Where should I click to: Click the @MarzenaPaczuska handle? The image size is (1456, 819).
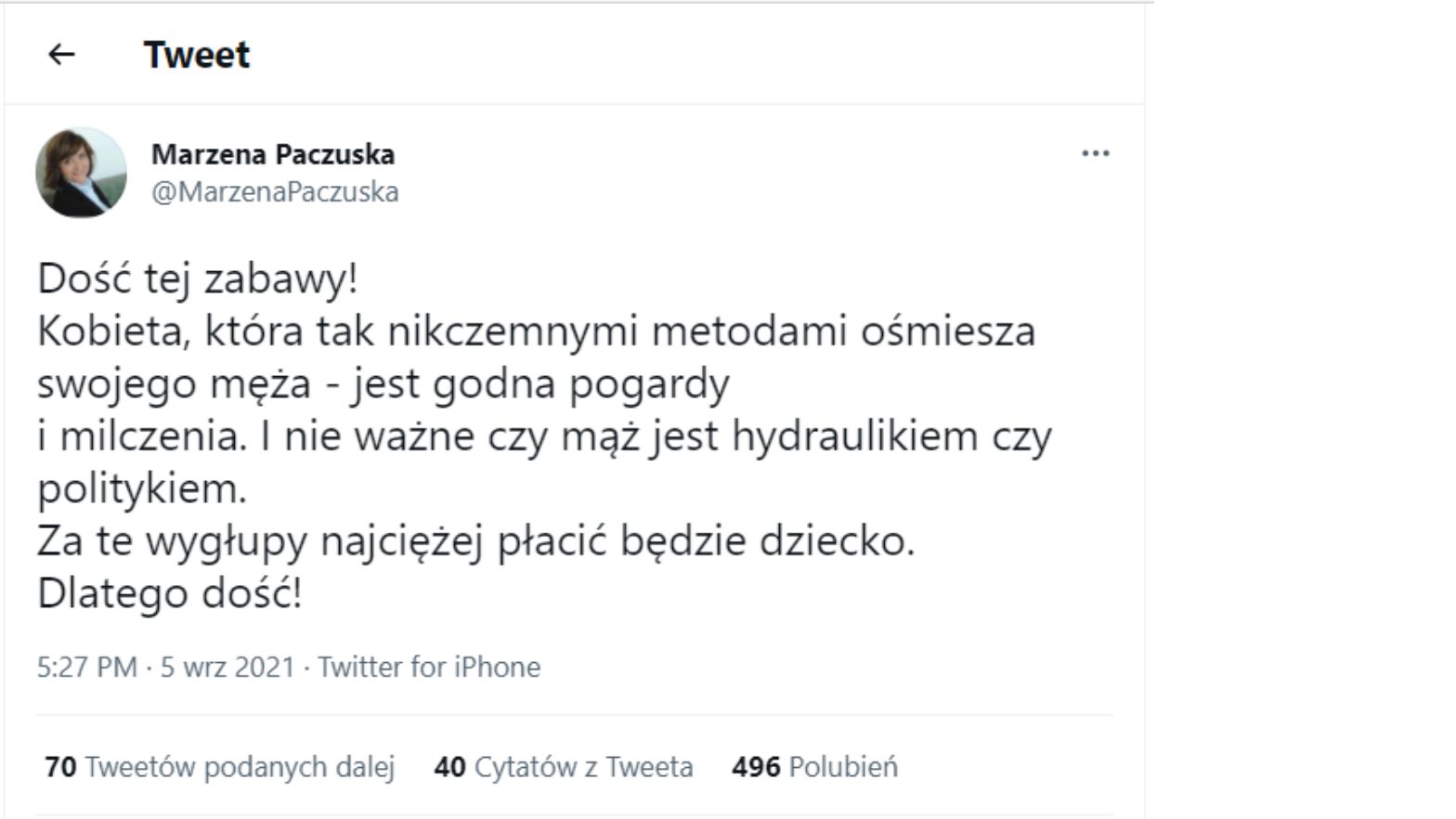tap(275, 191)
